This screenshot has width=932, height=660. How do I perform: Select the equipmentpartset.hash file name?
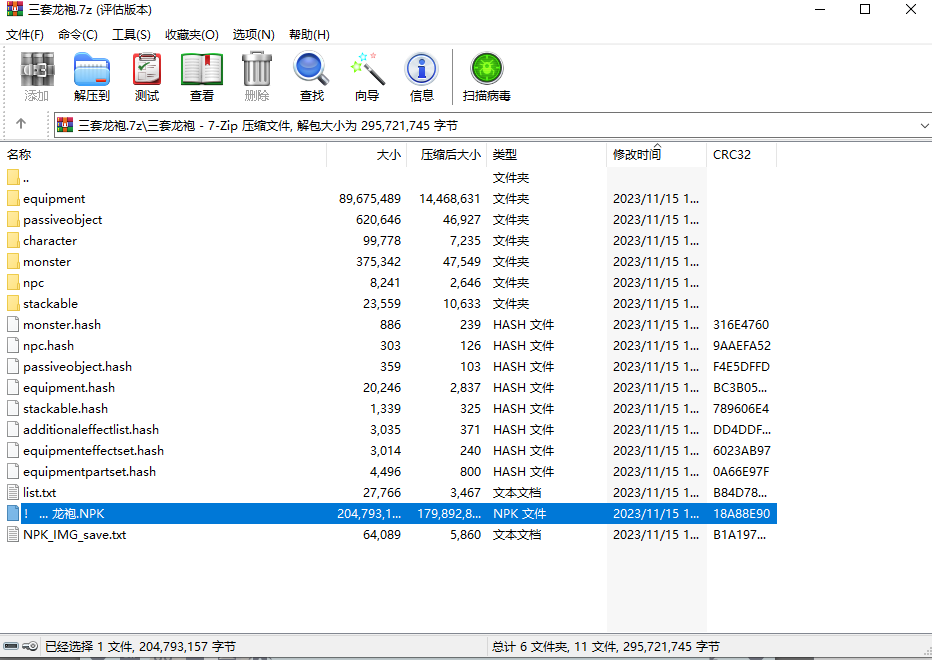(89, 472)
